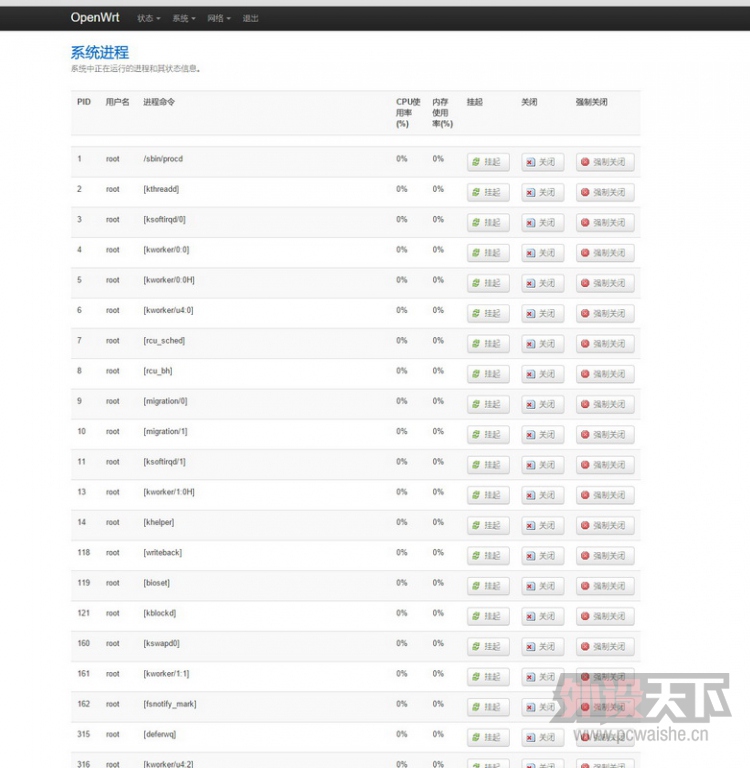Open the 系统 dropdown menu
The height and width of the screenshot is (768, 750).
coord(184,19)
